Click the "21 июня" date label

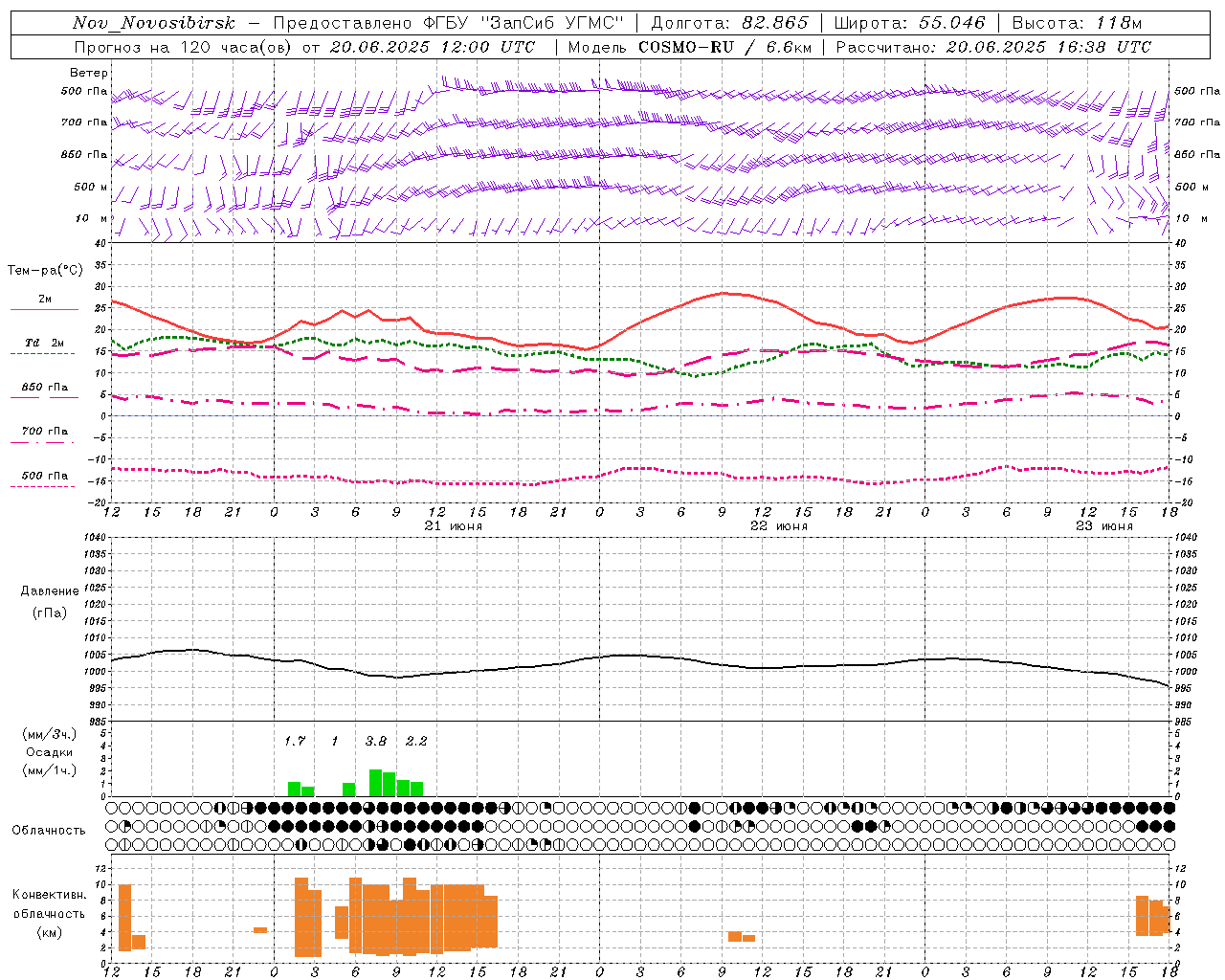[x=454, y=526]
